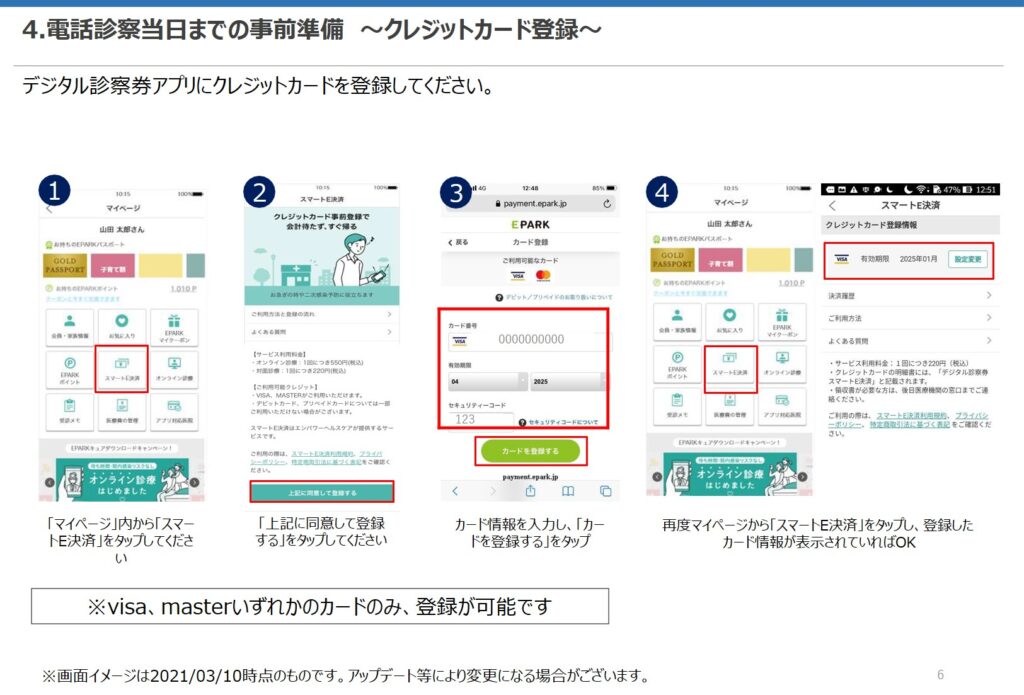This screenshot has width=1024, height=695.
Task: Open デビット/プリペイドのお取り扱い help link
Action: click(554, 297)
